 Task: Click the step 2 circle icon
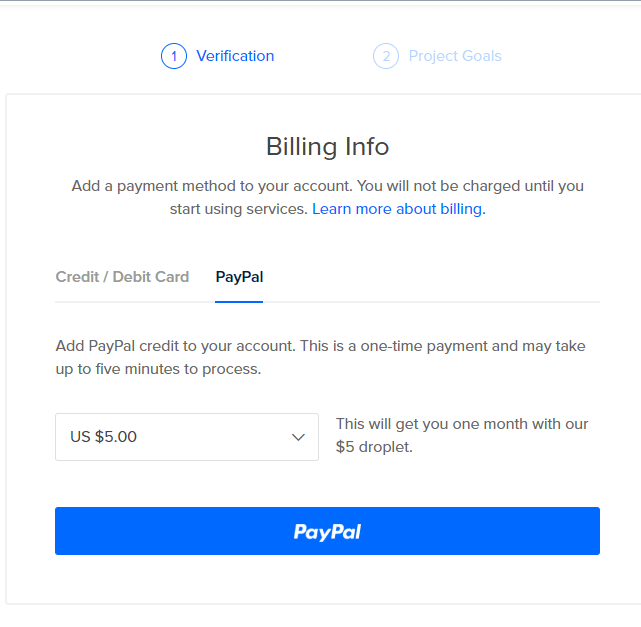(386, 56)
